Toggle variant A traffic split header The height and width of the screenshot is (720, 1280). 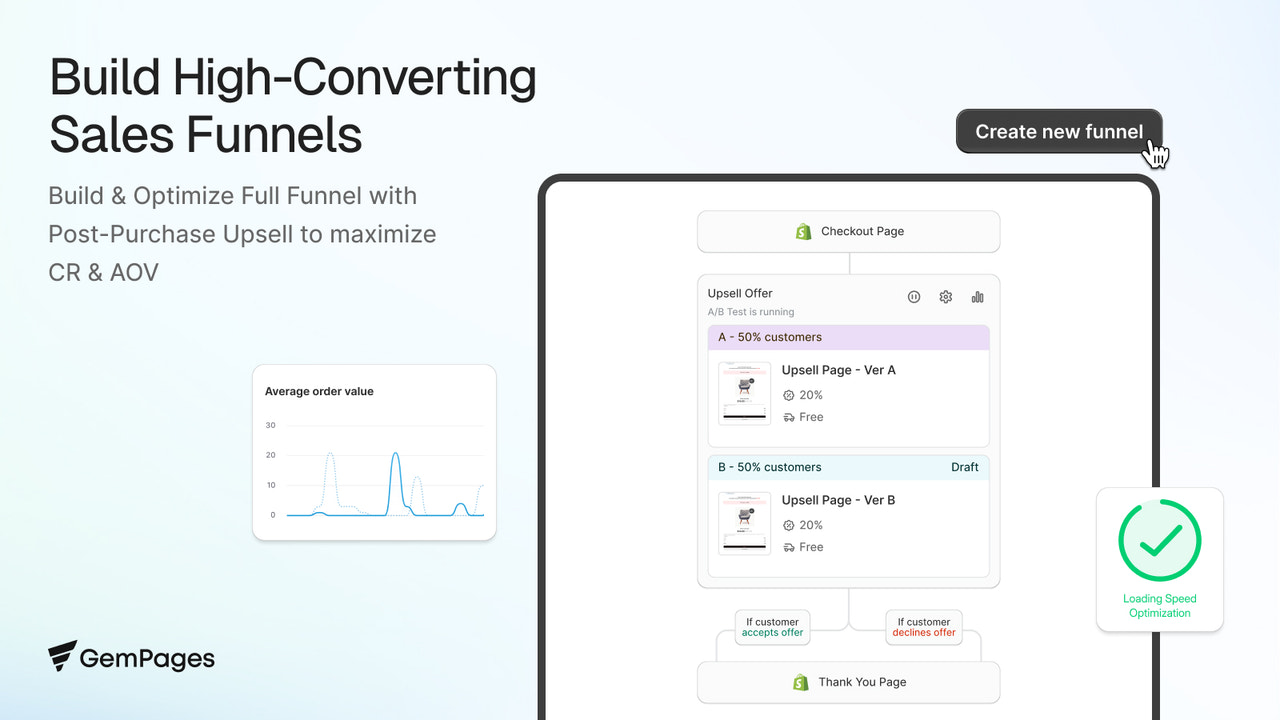[x=848, y=337]
